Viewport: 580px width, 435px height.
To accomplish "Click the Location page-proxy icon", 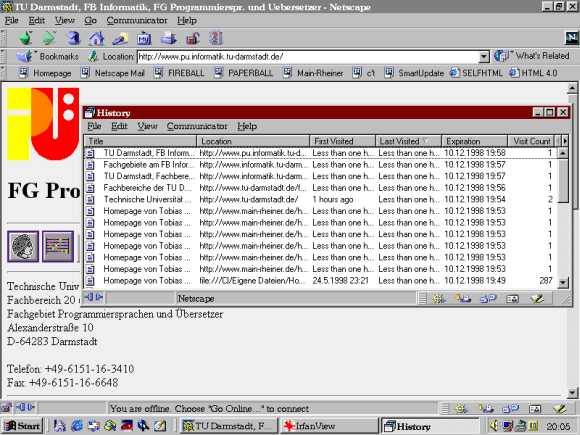I will (93, 56).
